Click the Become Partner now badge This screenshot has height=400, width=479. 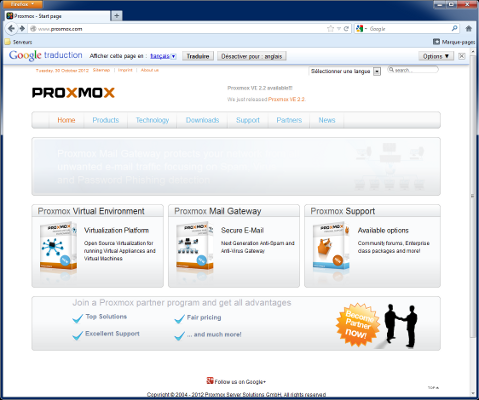[x=358, y=324]
